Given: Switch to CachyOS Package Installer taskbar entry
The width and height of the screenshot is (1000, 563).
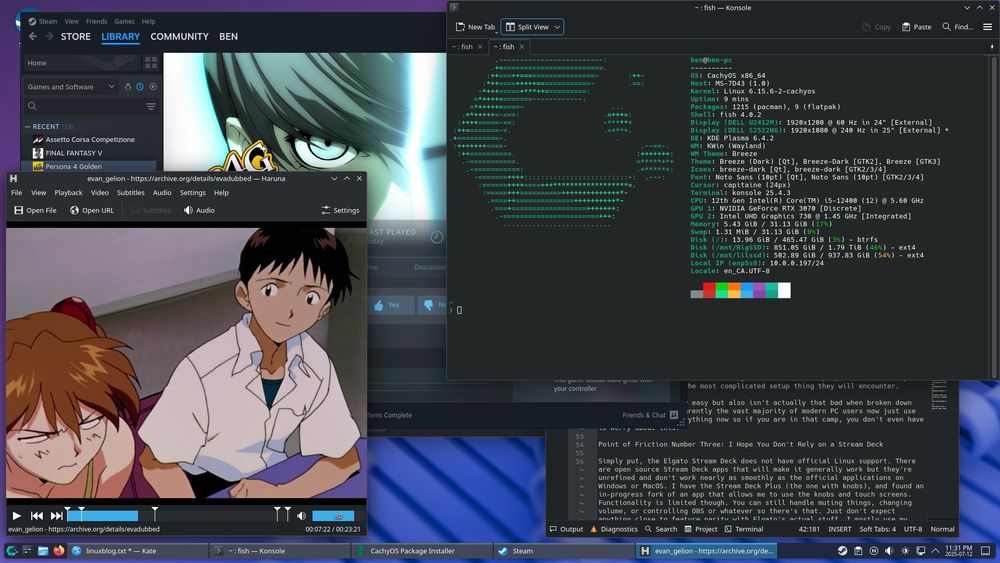Looking at the screenshot, I should coord(421,550).
